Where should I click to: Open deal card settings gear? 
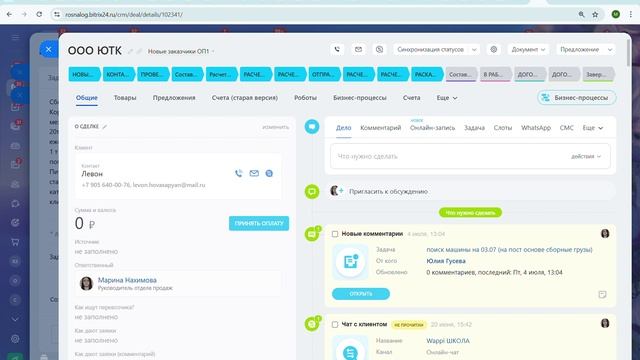point(493,49)
